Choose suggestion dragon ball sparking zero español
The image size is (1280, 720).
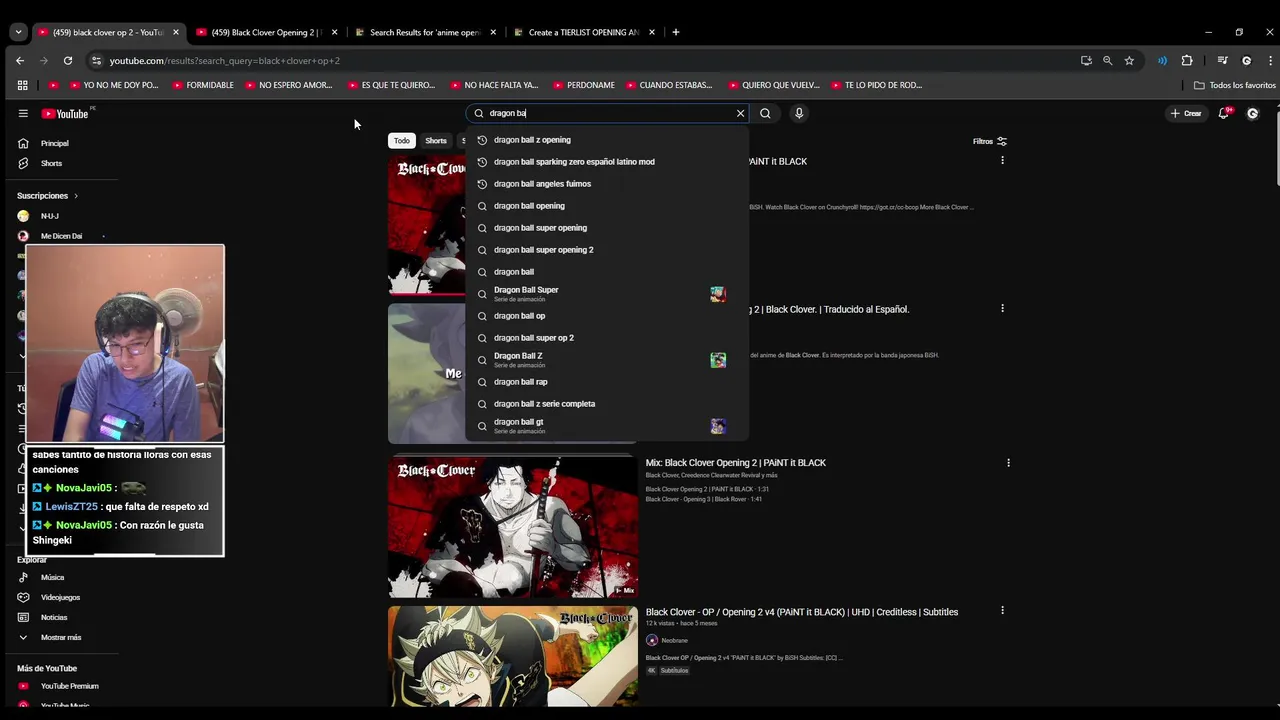[607, 162]
